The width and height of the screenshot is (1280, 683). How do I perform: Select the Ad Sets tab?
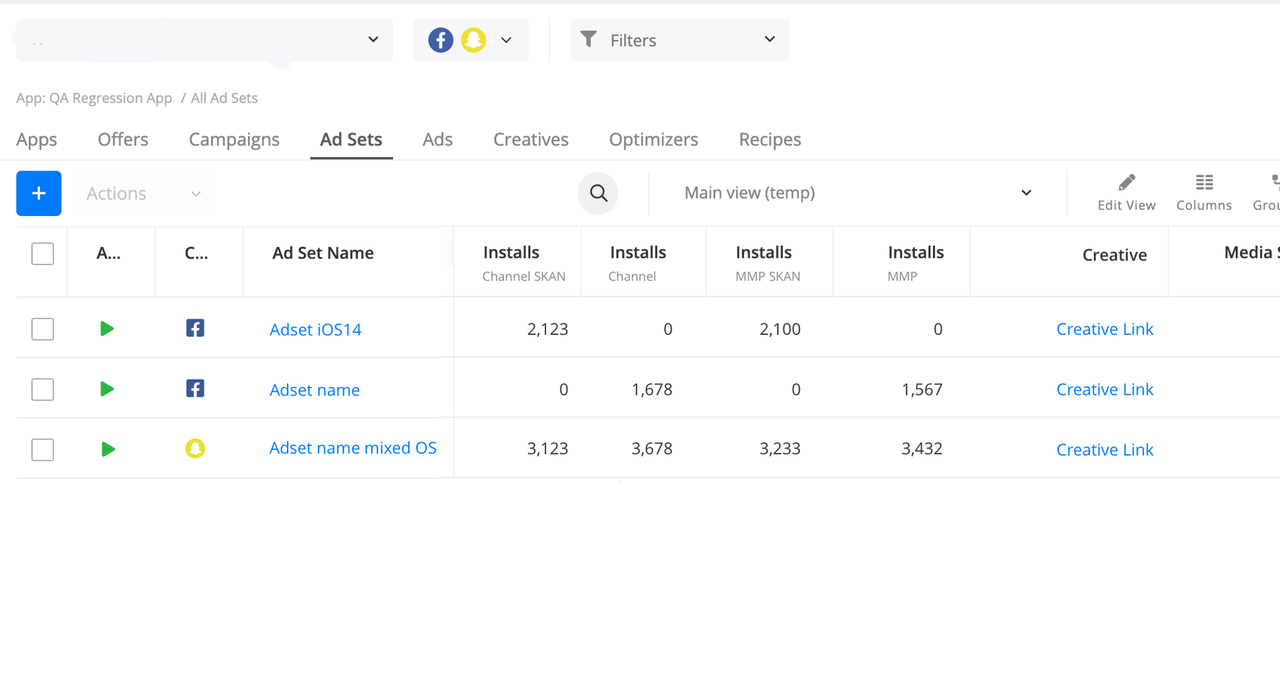(351, 139)
